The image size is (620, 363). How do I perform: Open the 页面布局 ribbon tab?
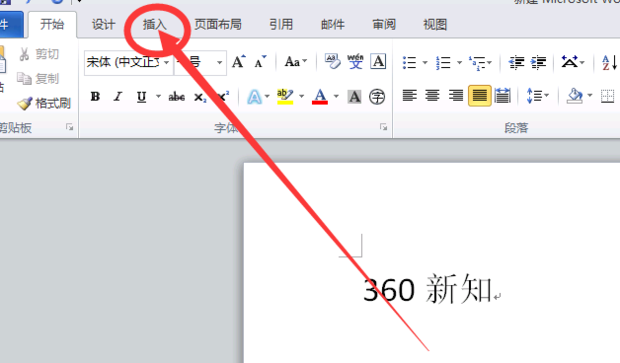[217, 25]
